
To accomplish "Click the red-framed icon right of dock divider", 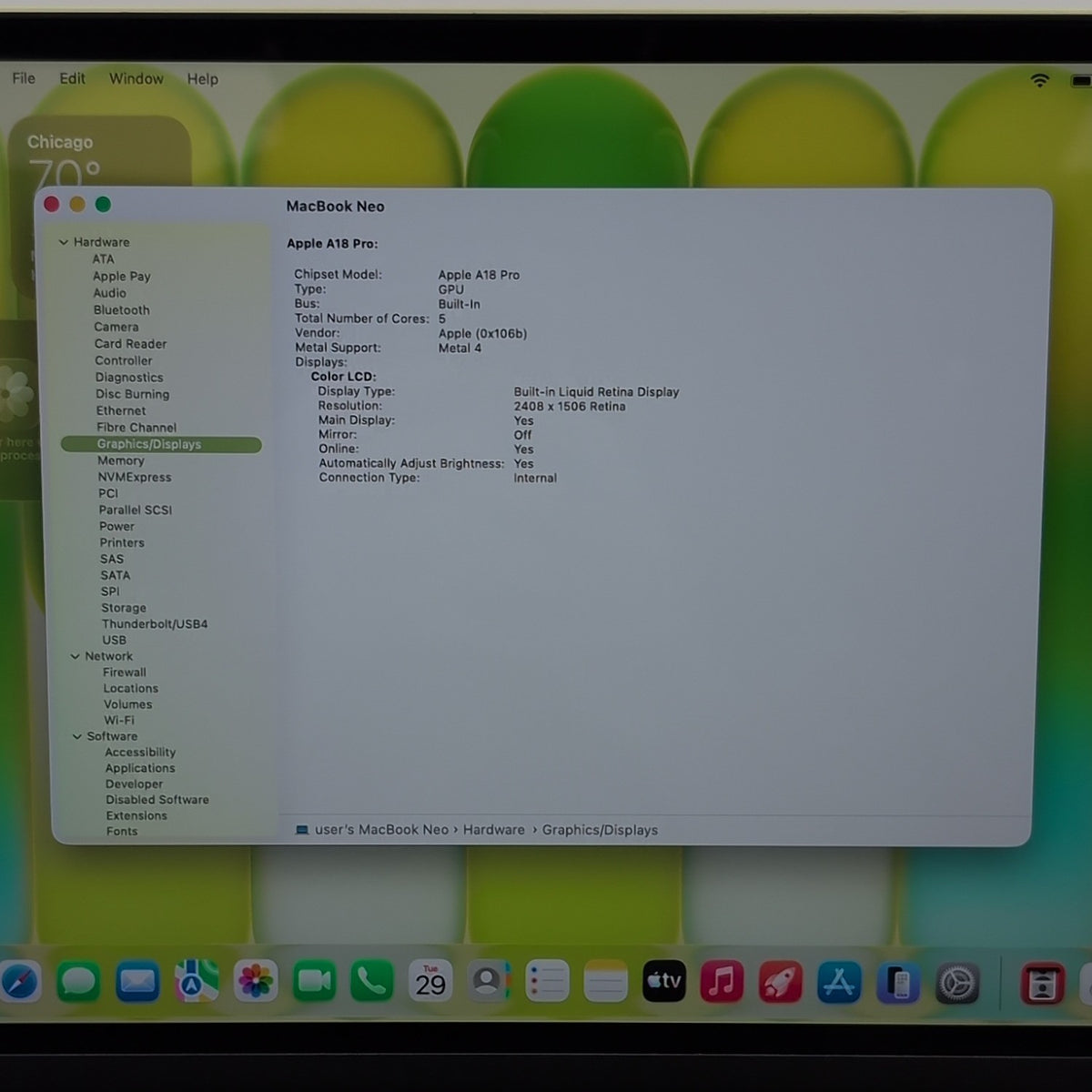I will [1042, 983].
